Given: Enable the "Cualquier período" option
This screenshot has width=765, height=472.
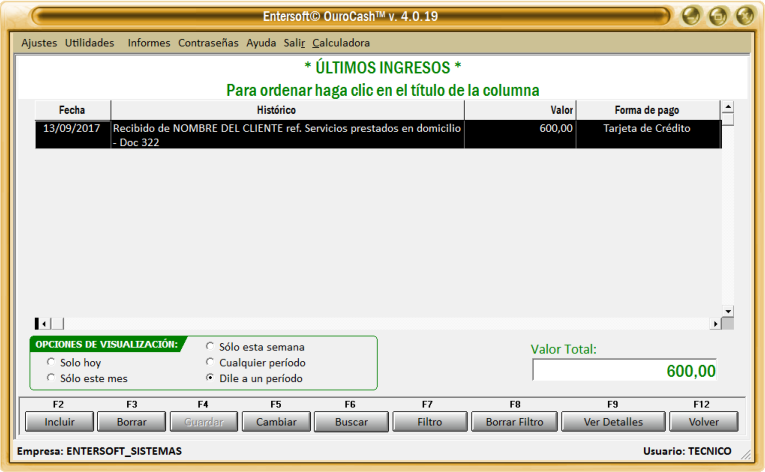Looking at the screenshot, I should click(210, 362).
